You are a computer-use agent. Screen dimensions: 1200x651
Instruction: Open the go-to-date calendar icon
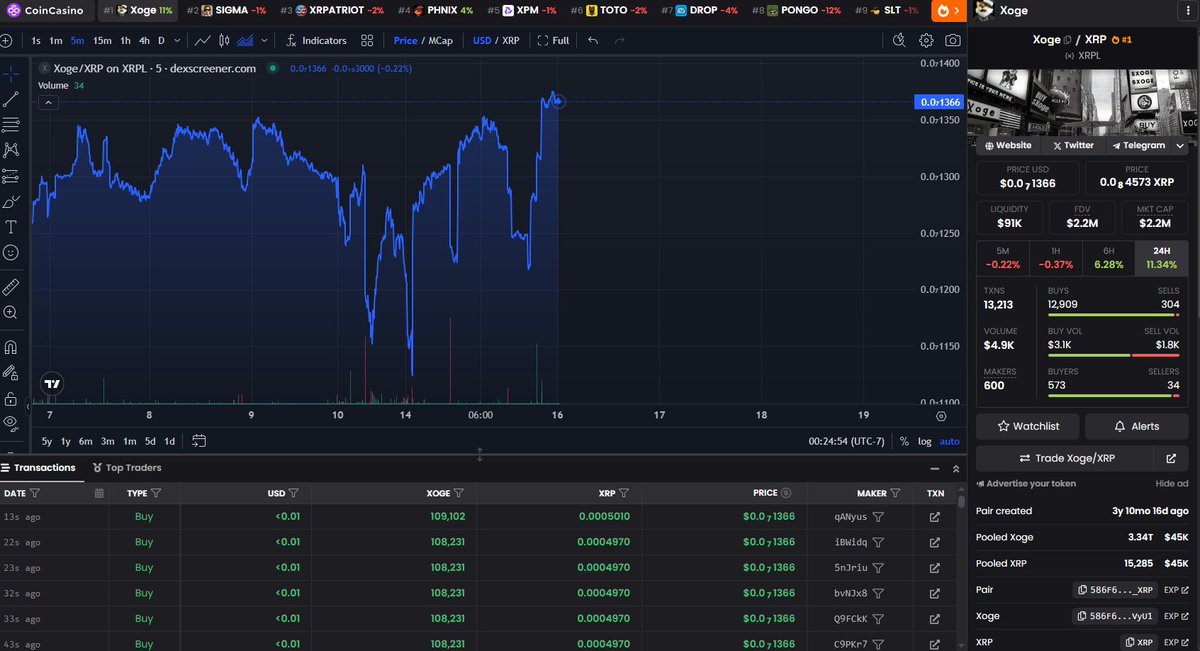199,441
